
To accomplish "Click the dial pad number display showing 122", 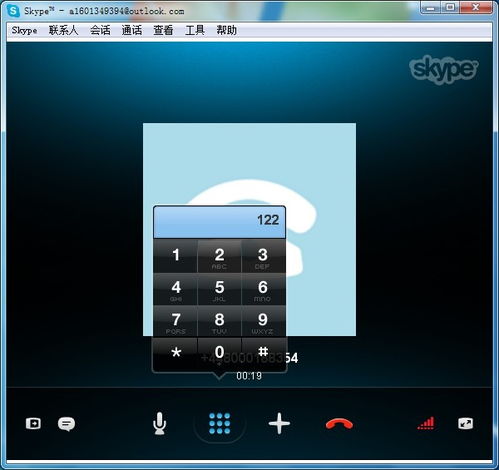I will [219, 222].
